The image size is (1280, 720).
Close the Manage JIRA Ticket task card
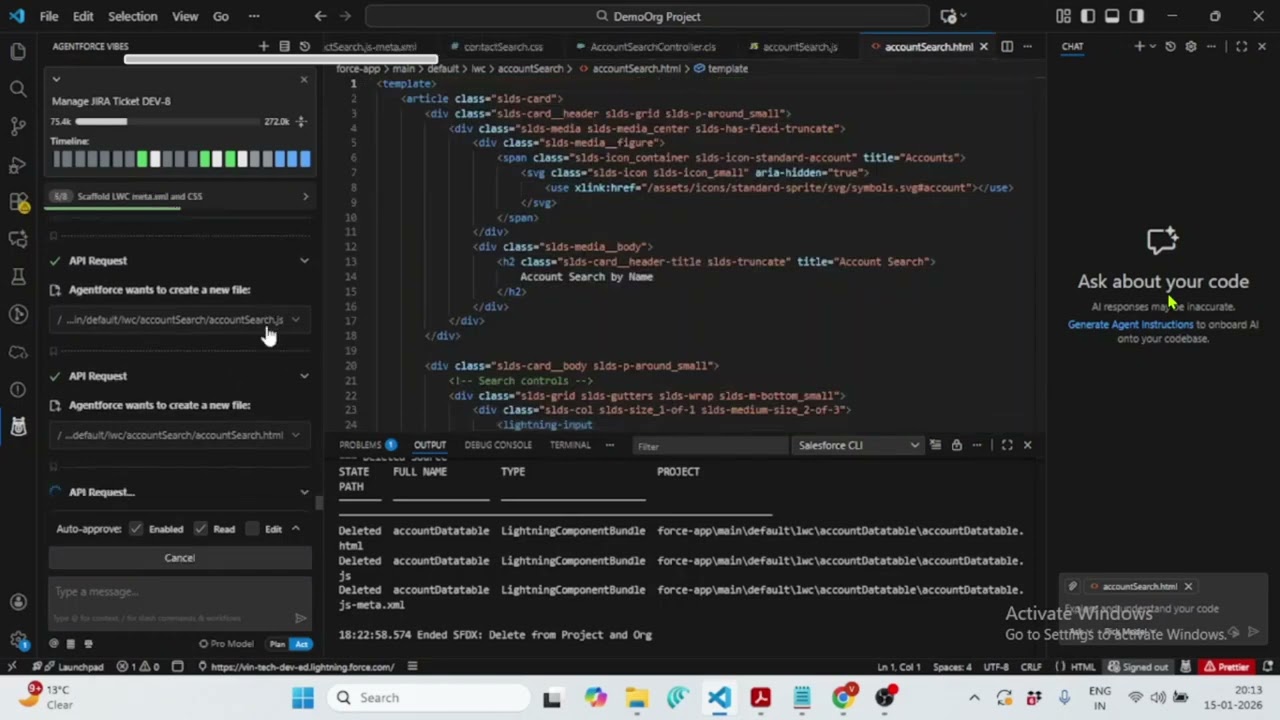pos(304,79)
